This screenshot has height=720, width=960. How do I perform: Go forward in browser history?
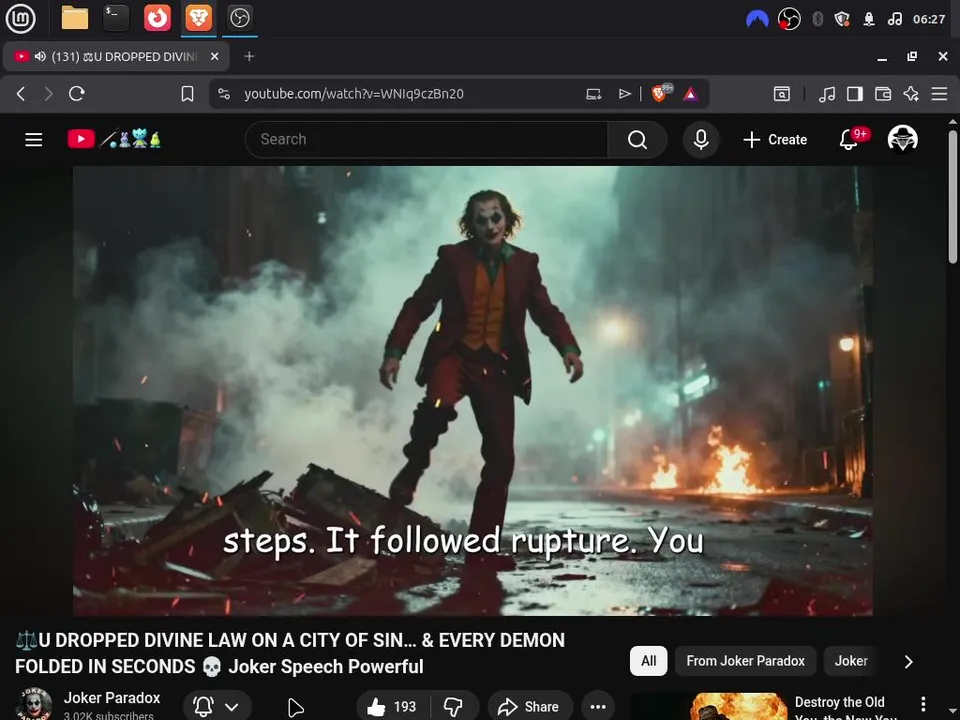(48, 94)
